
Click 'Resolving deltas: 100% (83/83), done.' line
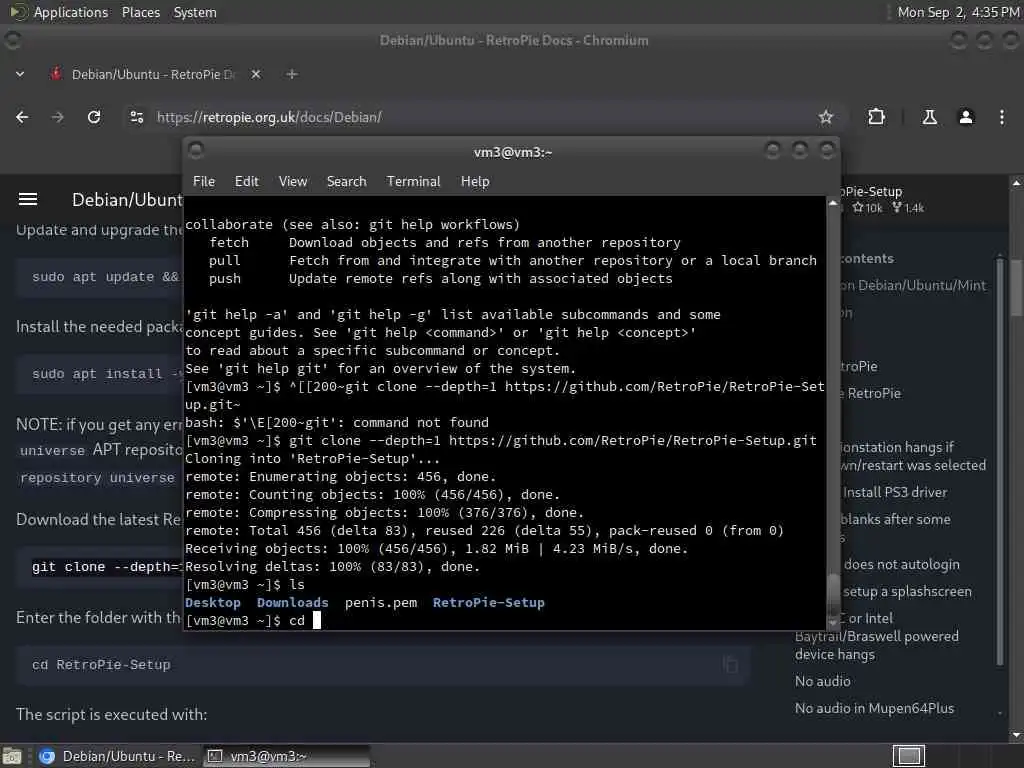(x=332, y=567)
